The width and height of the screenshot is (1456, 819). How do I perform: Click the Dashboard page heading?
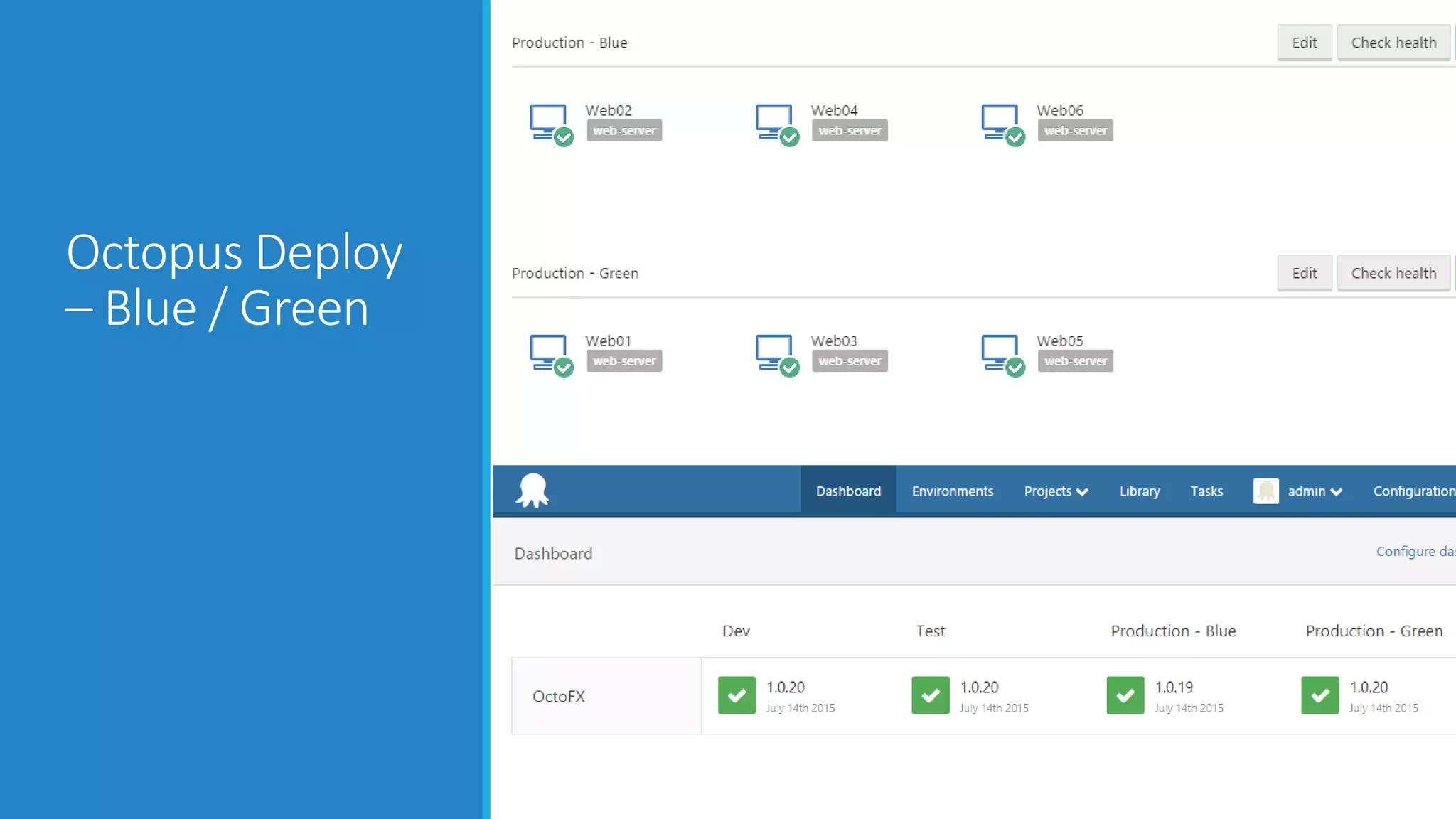pos(553,553)
